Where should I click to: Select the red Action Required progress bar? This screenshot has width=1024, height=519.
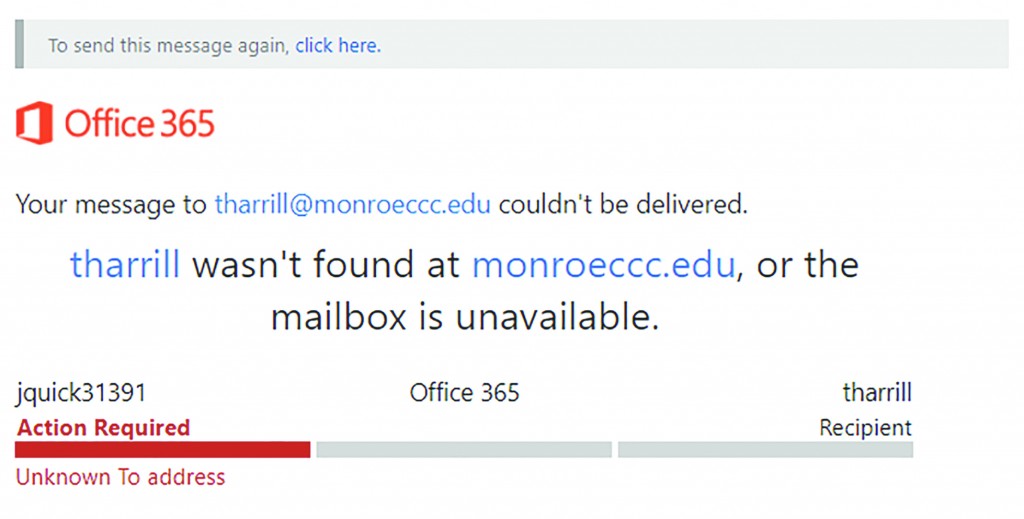coord(163,450)
